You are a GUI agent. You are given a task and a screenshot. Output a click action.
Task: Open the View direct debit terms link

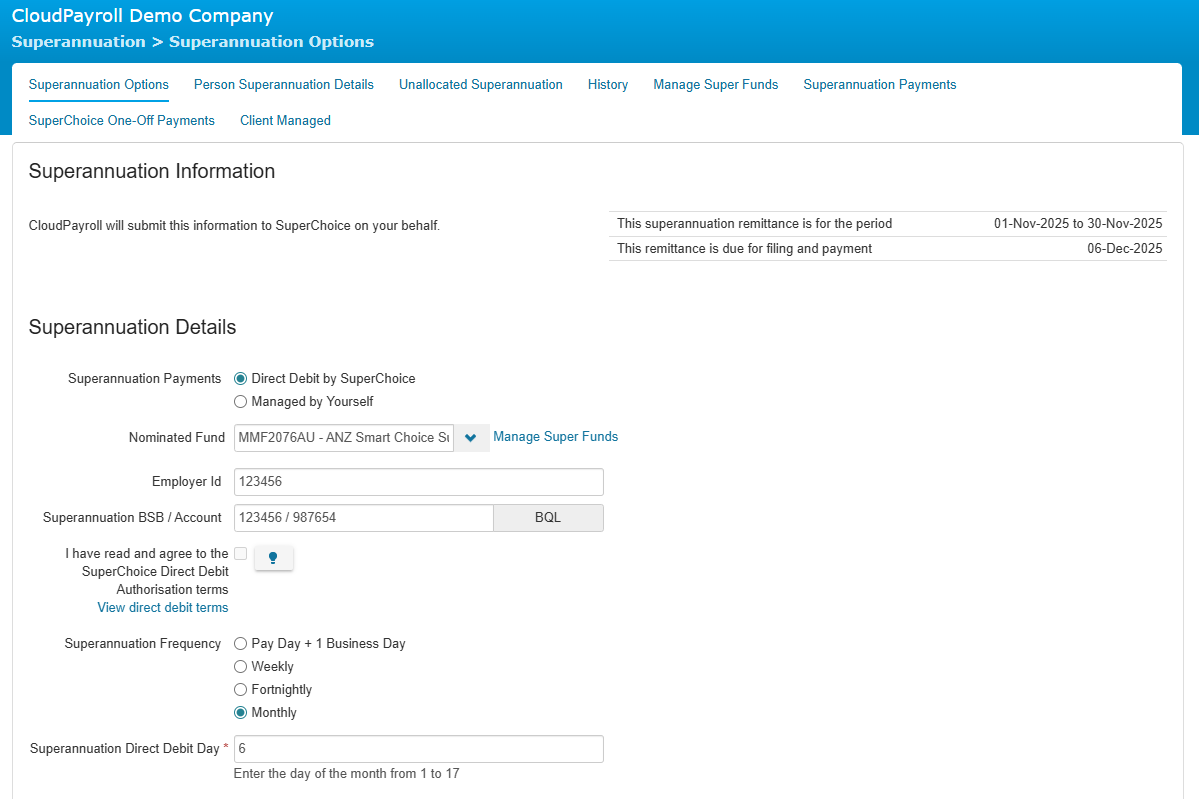[163, 608]
